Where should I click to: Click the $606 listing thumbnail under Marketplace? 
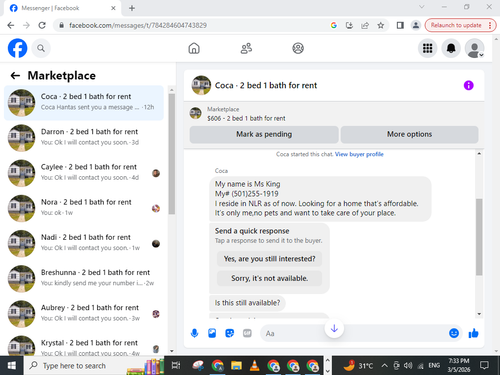pos(196,113)
